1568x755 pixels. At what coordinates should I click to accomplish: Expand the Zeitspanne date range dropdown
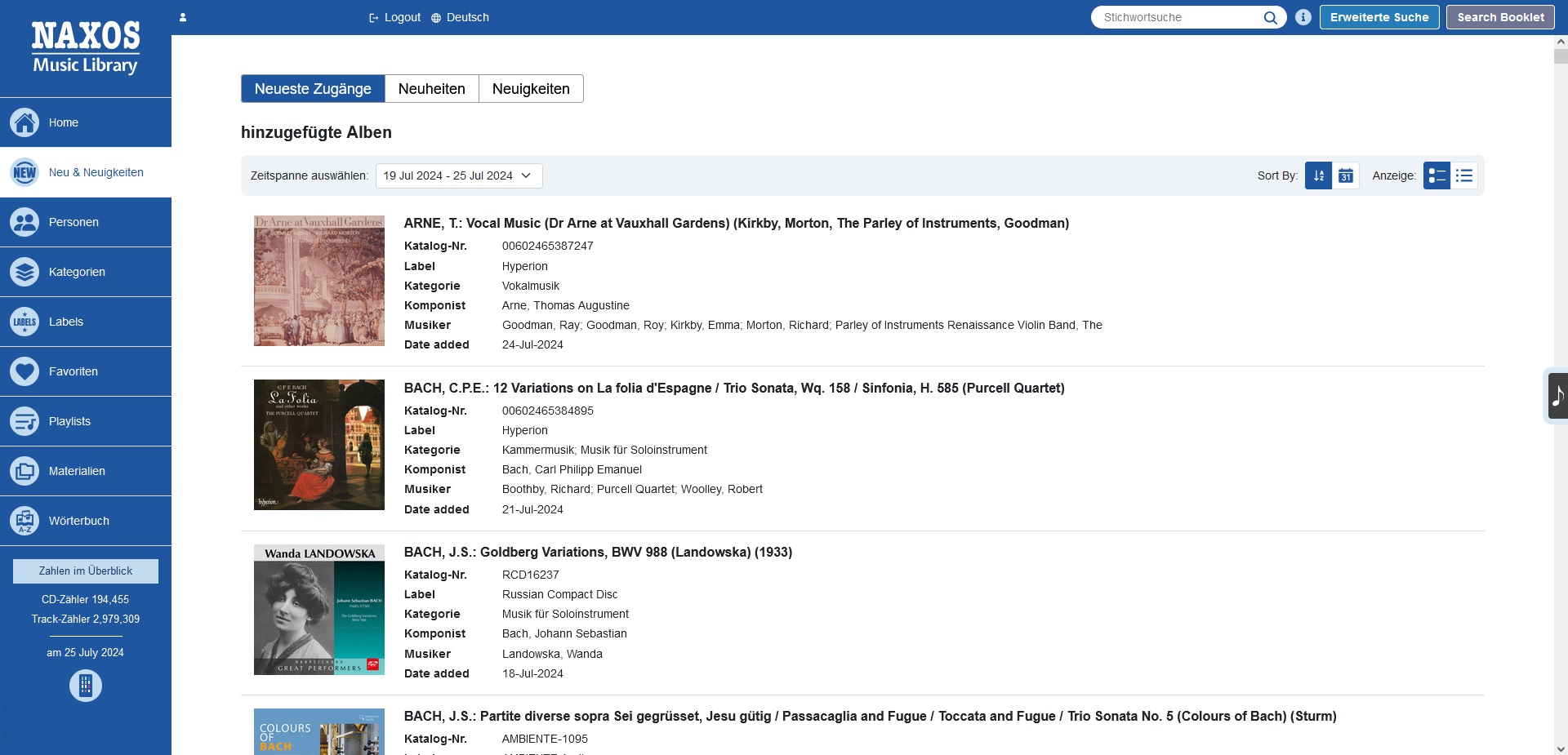point(459,175)
